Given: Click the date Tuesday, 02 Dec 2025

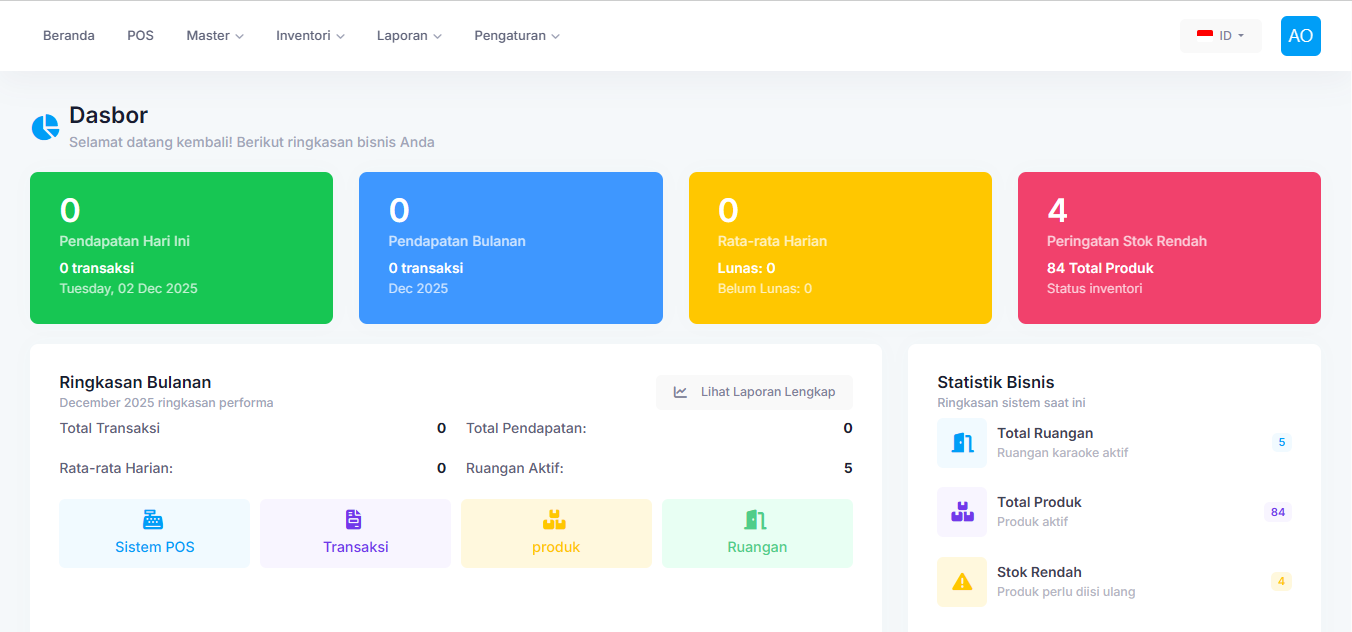Looking at the screenshot, I should pos(128,288).
